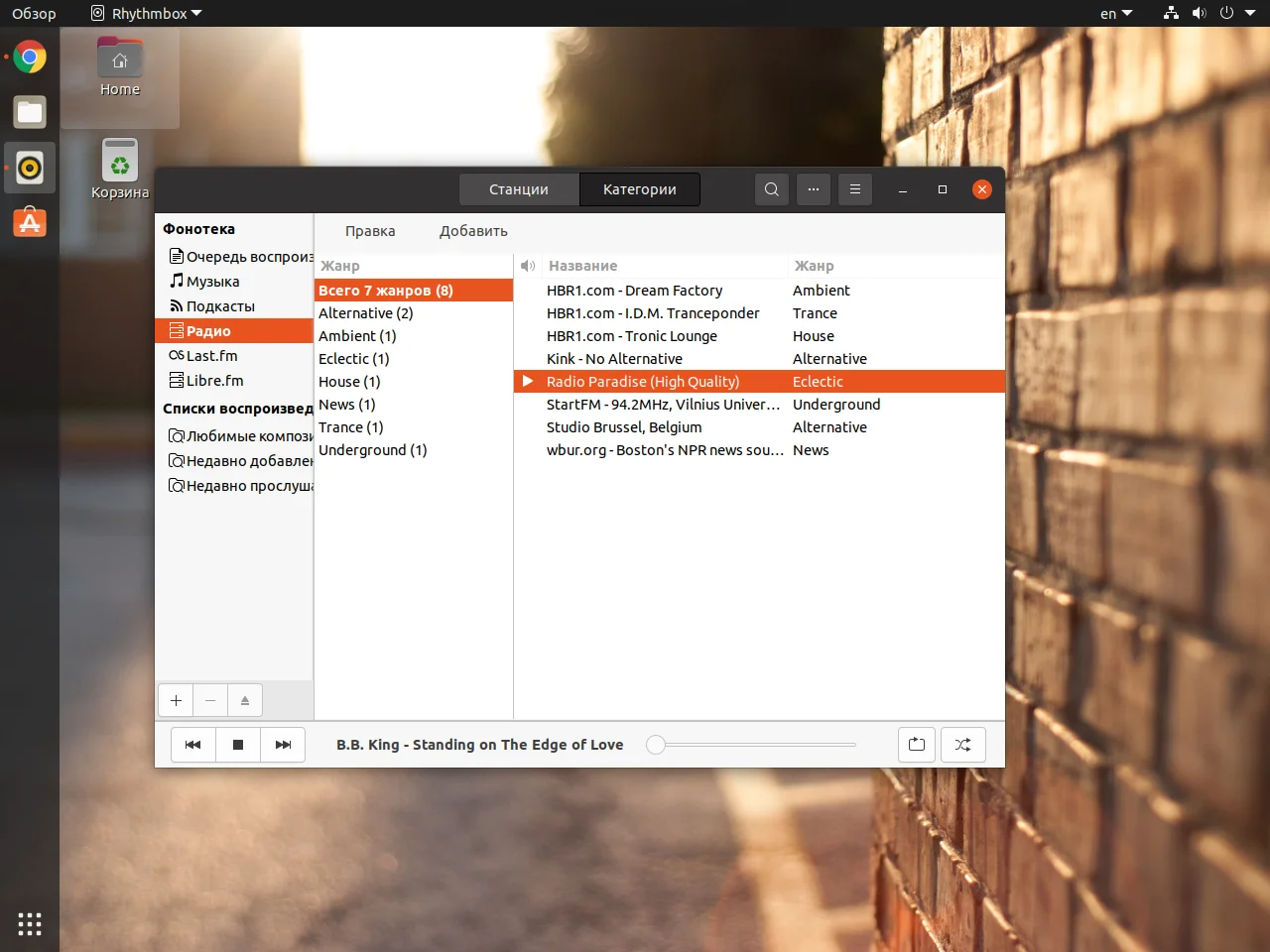The image size is (1270, 952).
Task: Enable repeat playback mode
Action: coord(916,745)
